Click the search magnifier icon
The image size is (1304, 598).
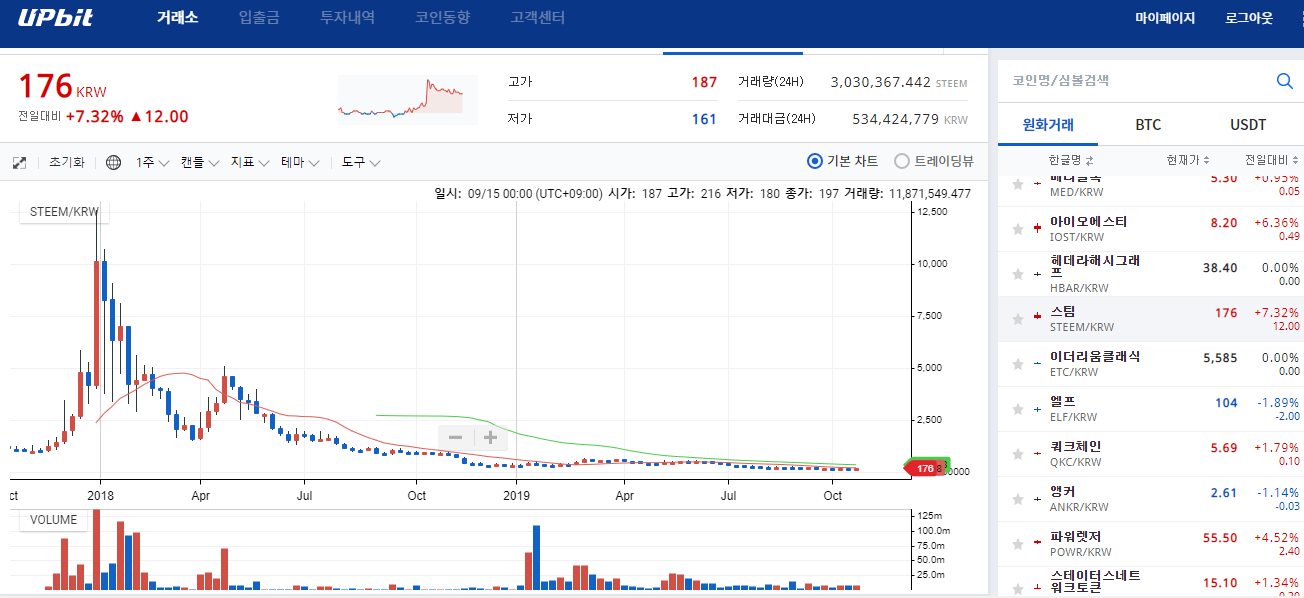click(x=1285, y=81)
